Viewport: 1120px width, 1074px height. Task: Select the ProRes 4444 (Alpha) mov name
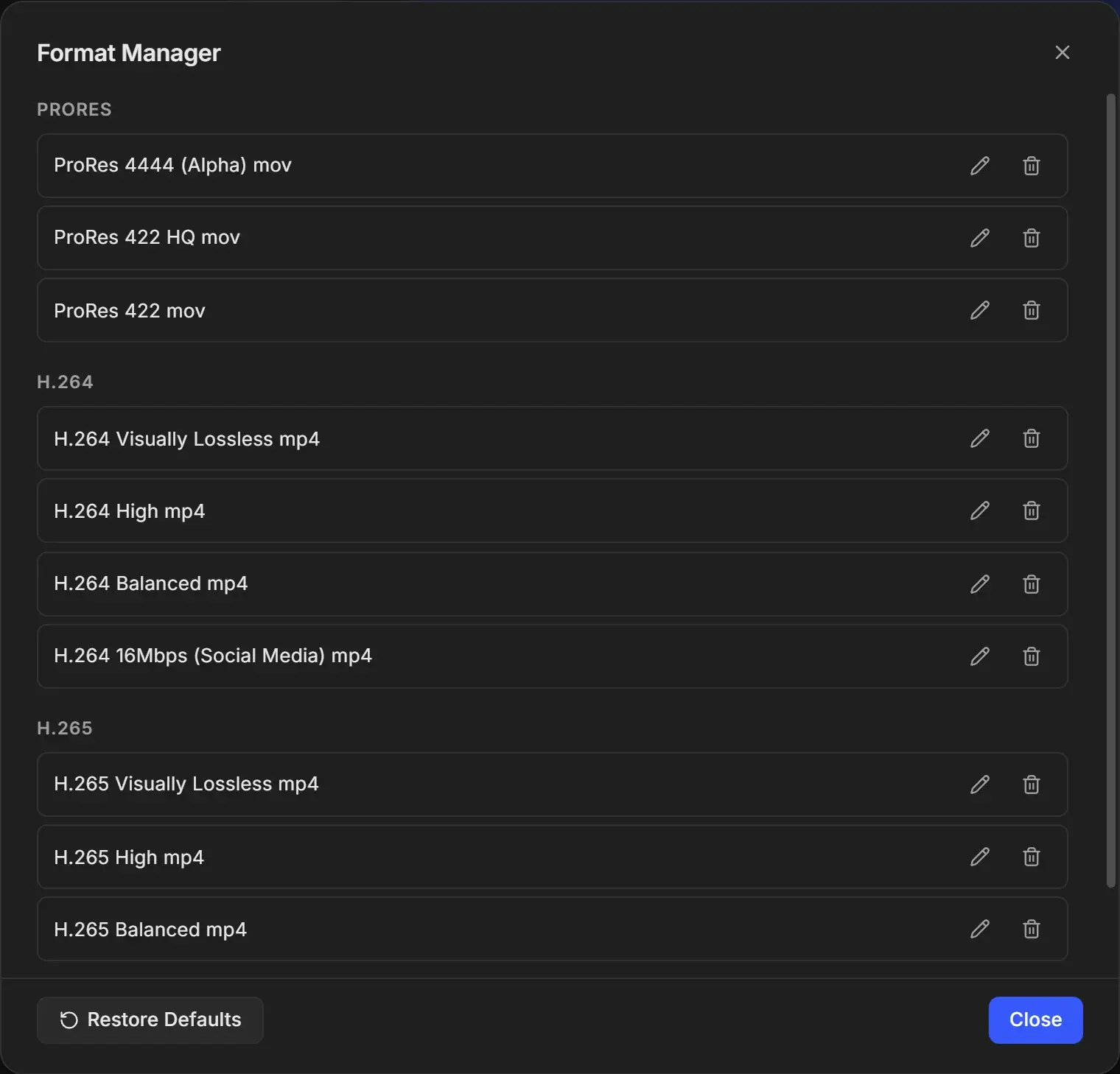(172, 165)
